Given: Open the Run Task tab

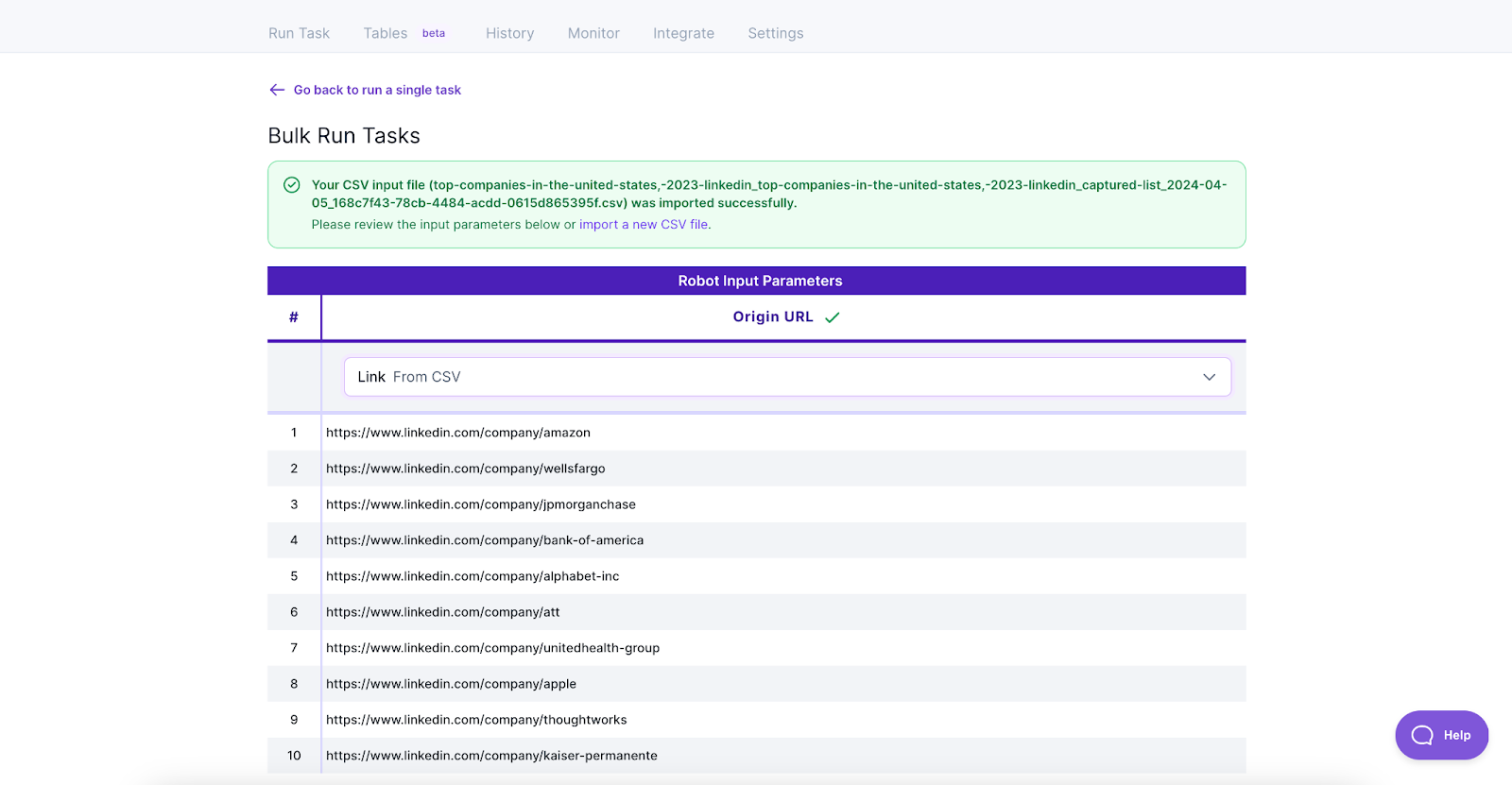Looking at the screenshot, I should [x=299, y=33].
